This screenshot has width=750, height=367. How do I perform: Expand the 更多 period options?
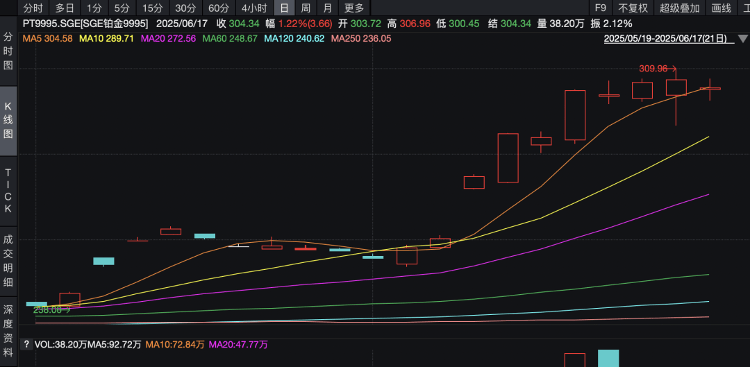354,8
